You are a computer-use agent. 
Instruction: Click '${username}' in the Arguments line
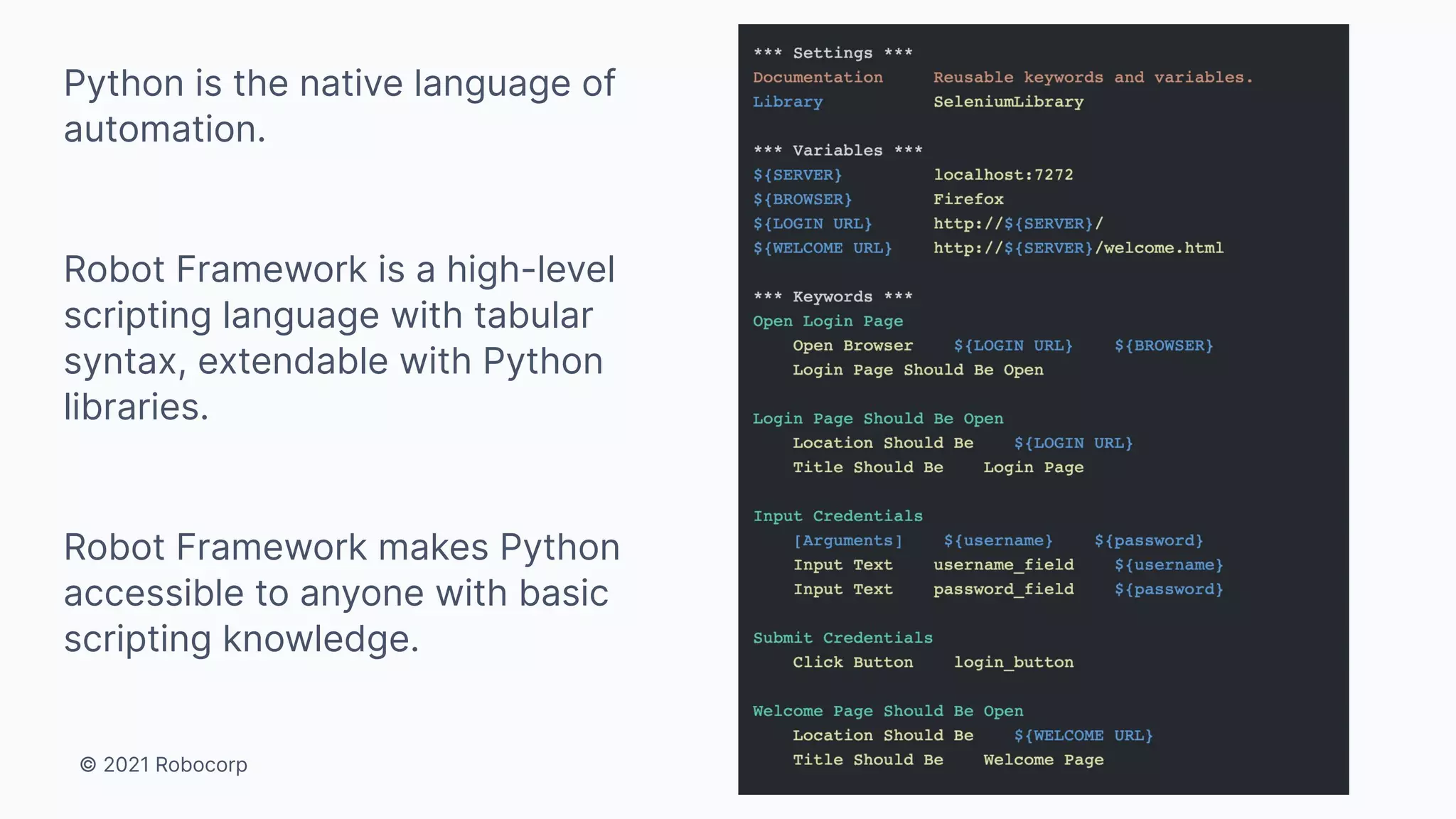pos(998,540)
